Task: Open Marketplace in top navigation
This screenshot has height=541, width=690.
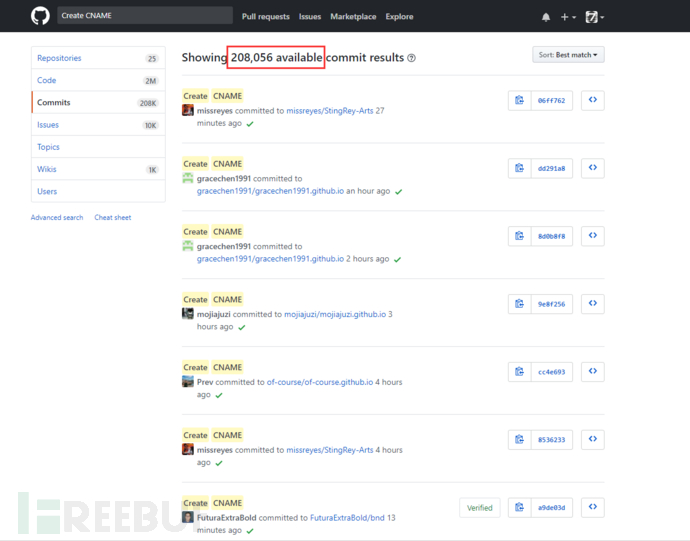Action: 353,16
